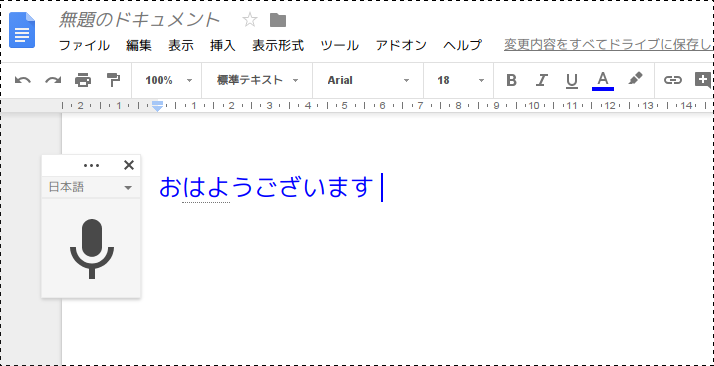Open the アドオン menu

pyautogui.click(x=401, y=46)
